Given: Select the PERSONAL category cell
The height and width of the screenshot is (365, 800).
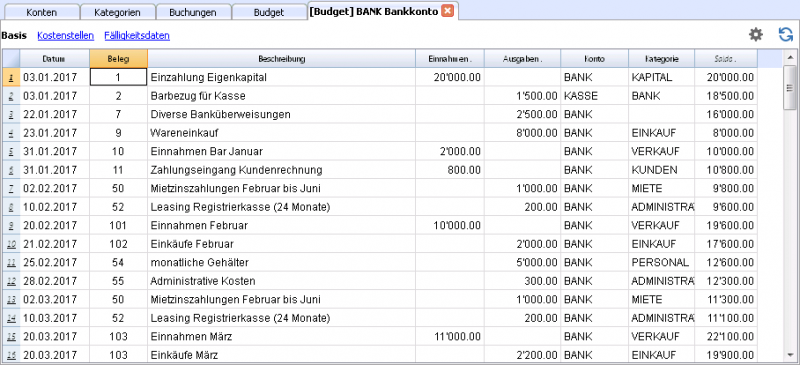Looking at the screenshot, I should [661, 262].
